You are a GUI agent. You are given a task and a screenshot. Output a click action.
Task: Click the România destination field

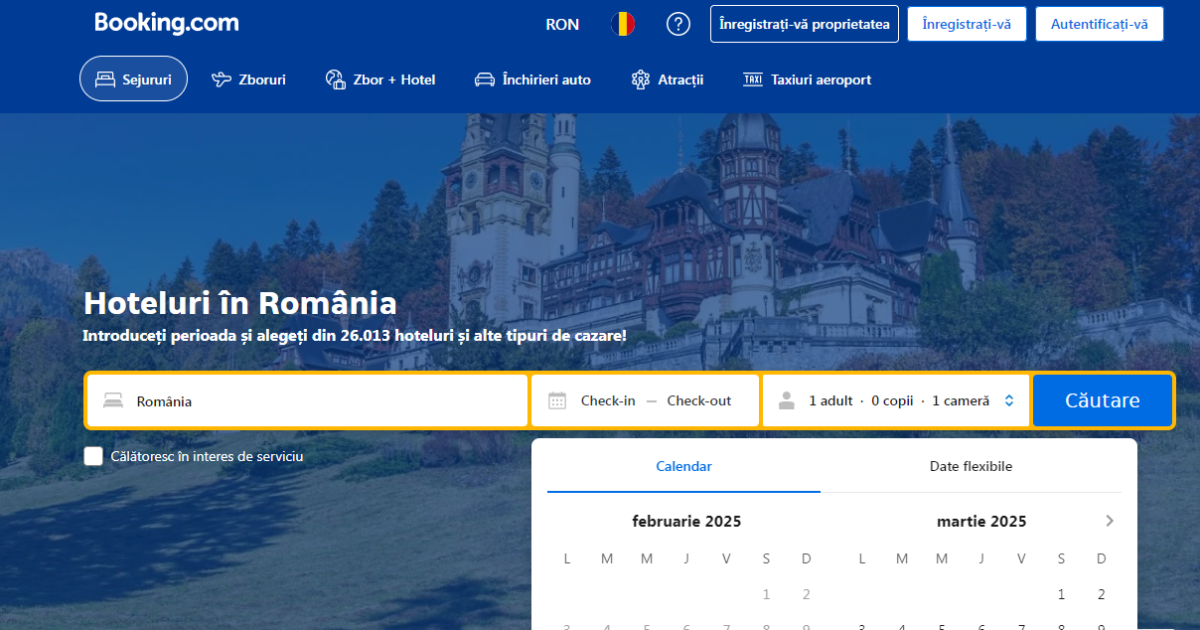(300, 399)
